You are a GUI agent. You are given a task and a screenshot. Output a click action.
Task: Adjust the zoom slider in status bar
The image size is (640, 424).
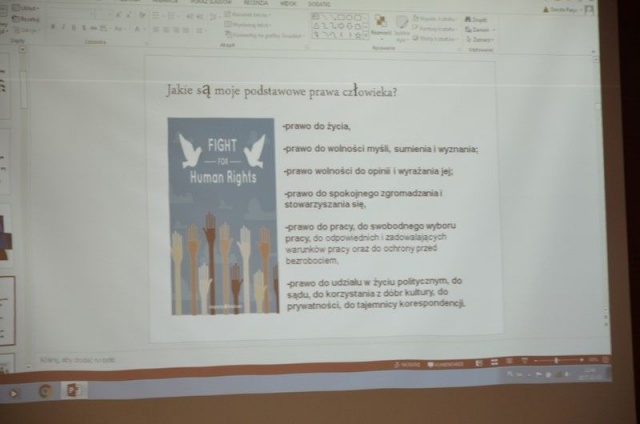(557, 360)
